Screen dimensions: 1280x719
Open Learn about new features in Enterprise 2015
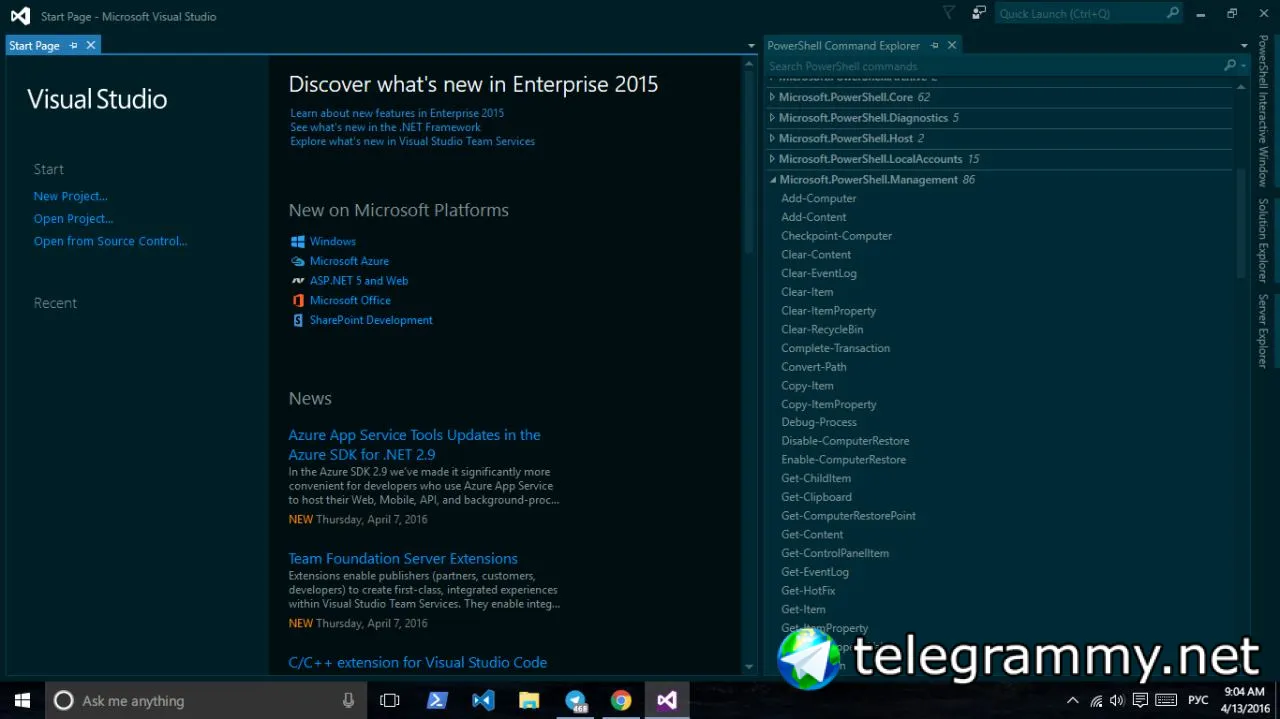coord(397,113)
